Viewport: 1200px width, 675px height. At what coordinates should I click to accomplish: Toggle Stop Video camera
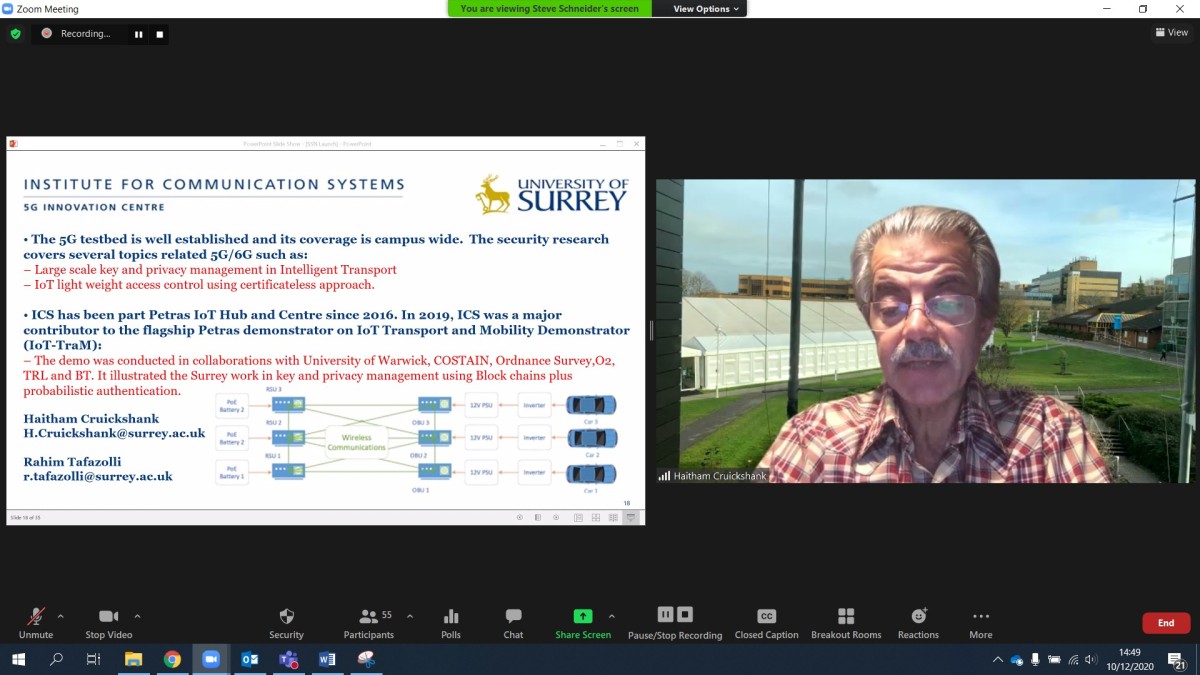[108, 617]
